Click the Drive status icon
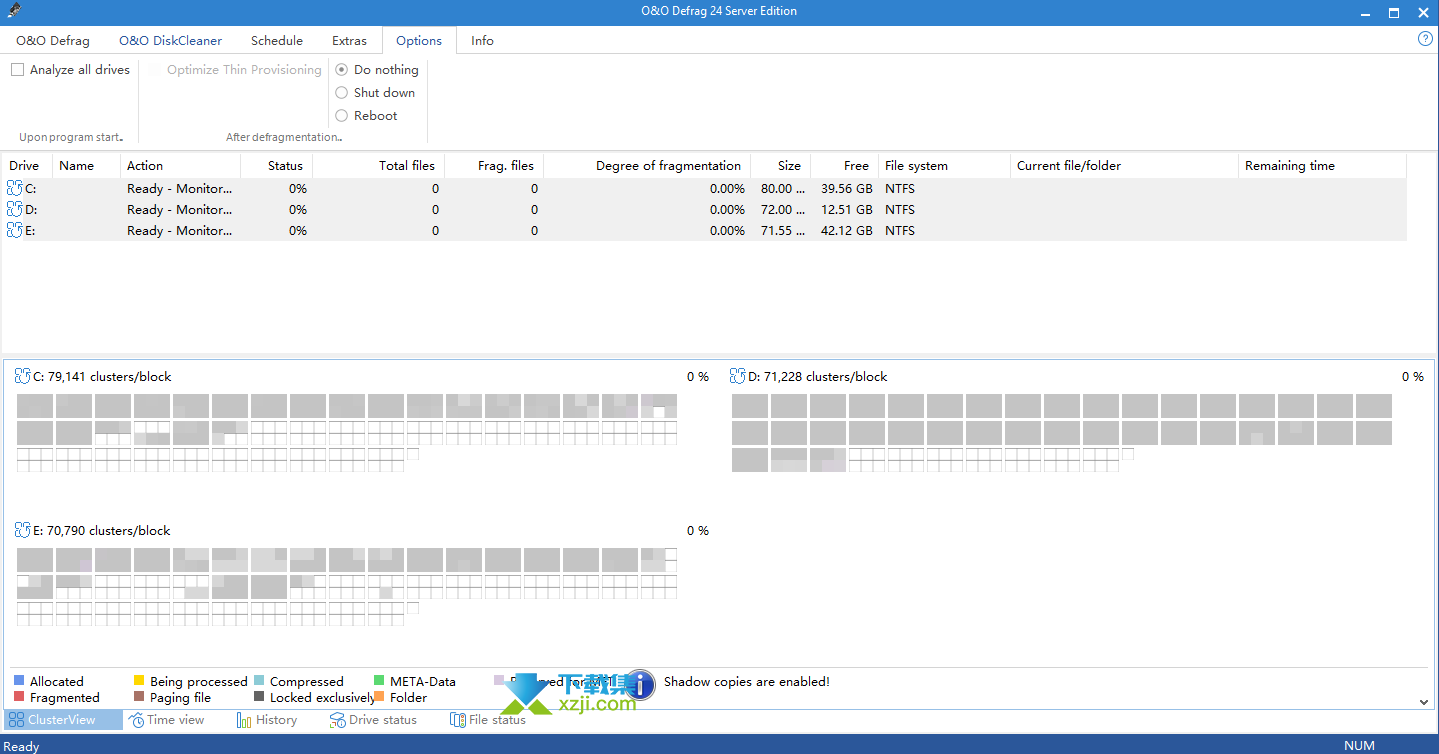This screenshot has width=1439, height=754. [338, 720]
